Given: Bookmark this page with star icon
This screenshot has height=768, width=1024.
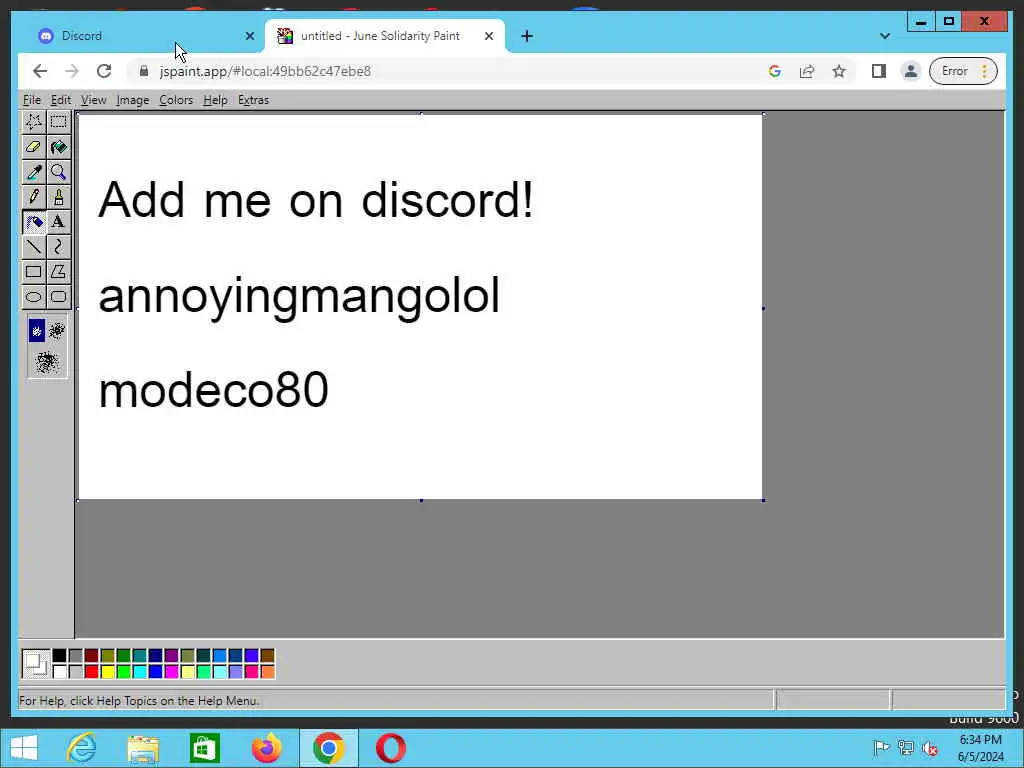Looking at the screenshot, I should coord(839,71).
